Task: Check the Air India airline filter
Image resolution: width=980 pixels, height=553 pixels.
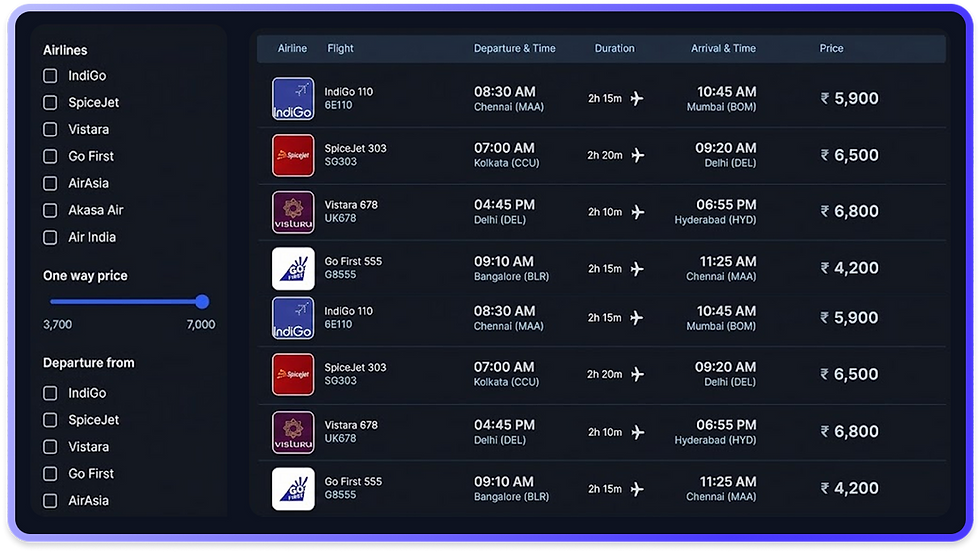Action: (x=50, y=237)
